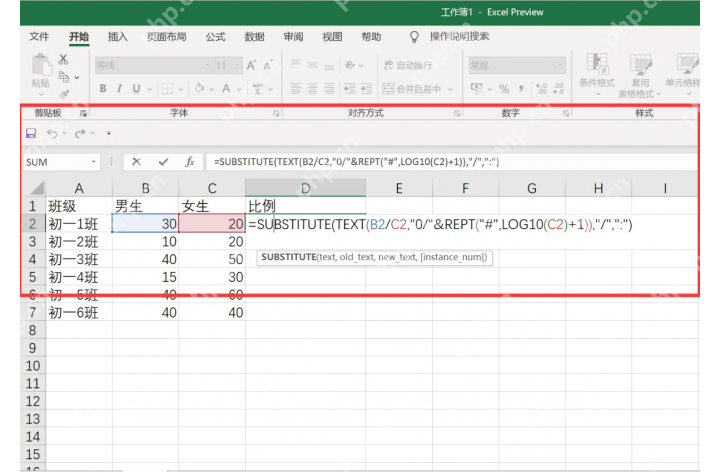Apply bottom vertical alignment
Screen dimensions: 720x472
tap(329, 65)
